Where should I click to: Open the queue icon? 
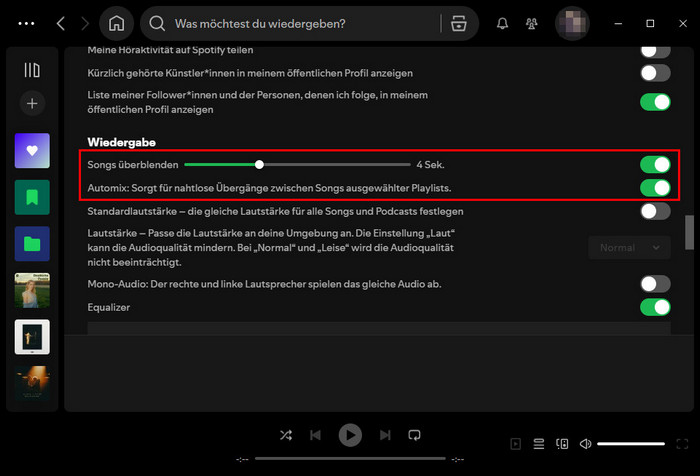coord(538,443)
